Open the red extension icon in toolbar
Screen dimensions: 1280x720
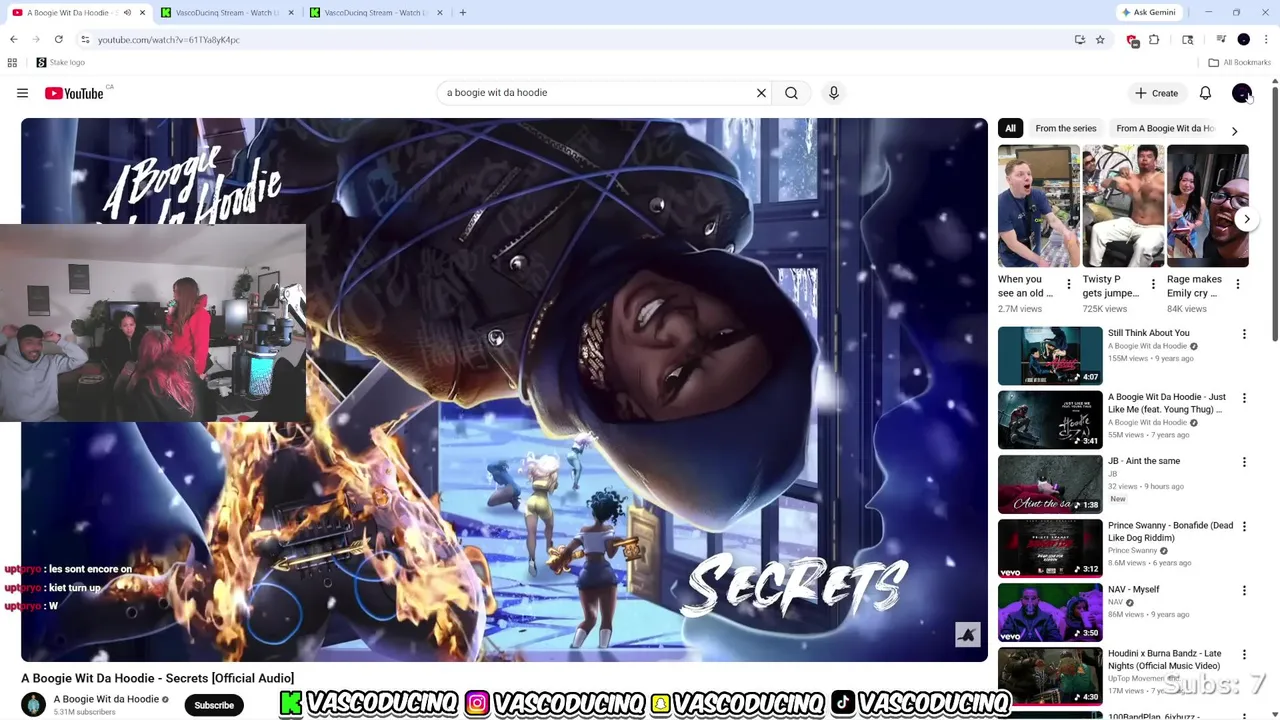pos(1132,40)
